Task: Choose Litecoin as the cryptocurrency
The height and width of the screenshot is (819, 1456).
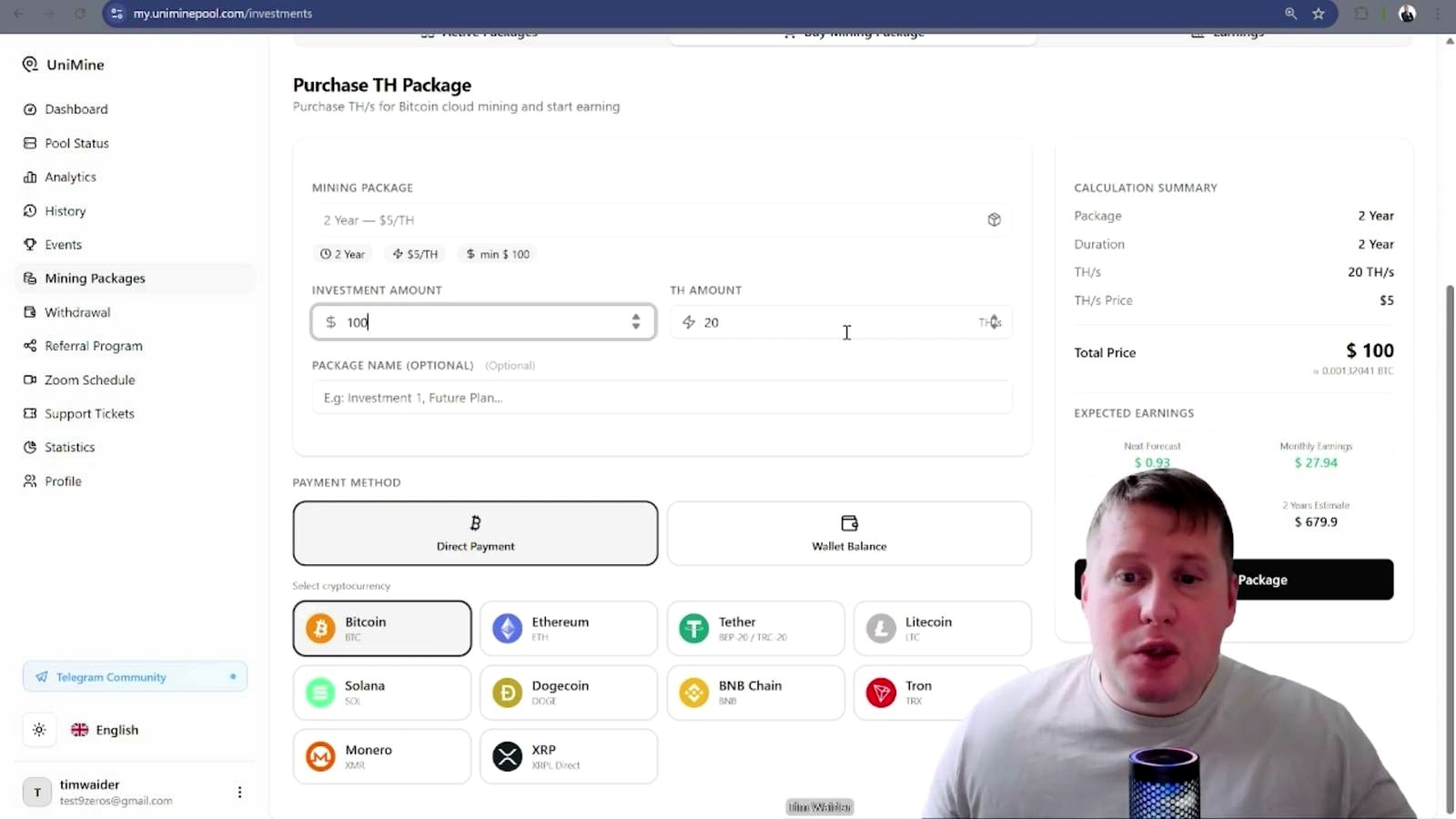Action: tap(942, 628)
